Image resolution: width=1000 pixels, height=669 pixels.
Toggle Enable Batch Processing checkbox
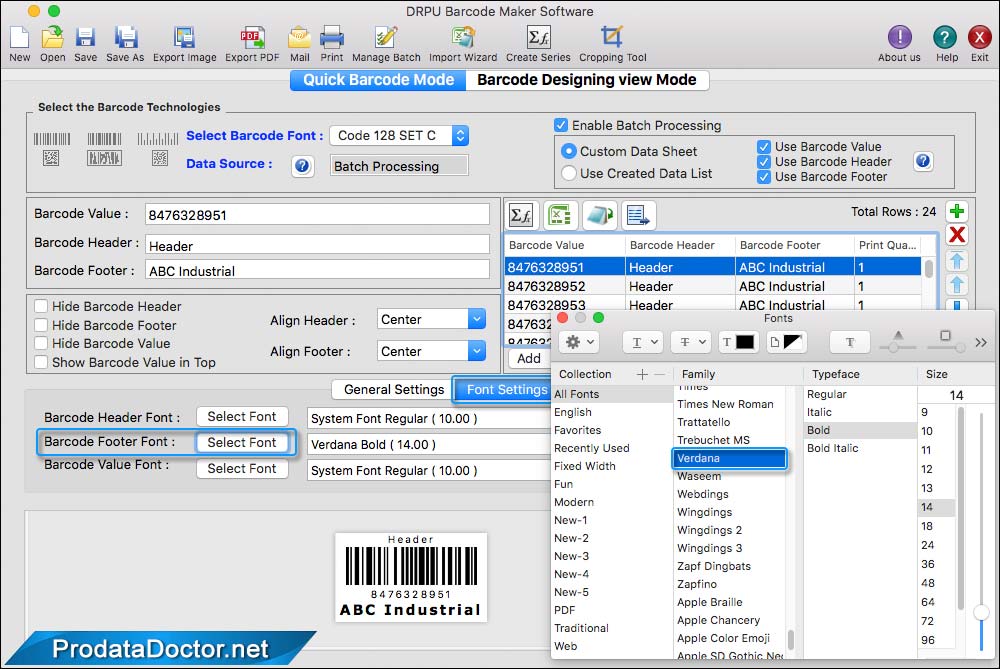pos(561,125)
